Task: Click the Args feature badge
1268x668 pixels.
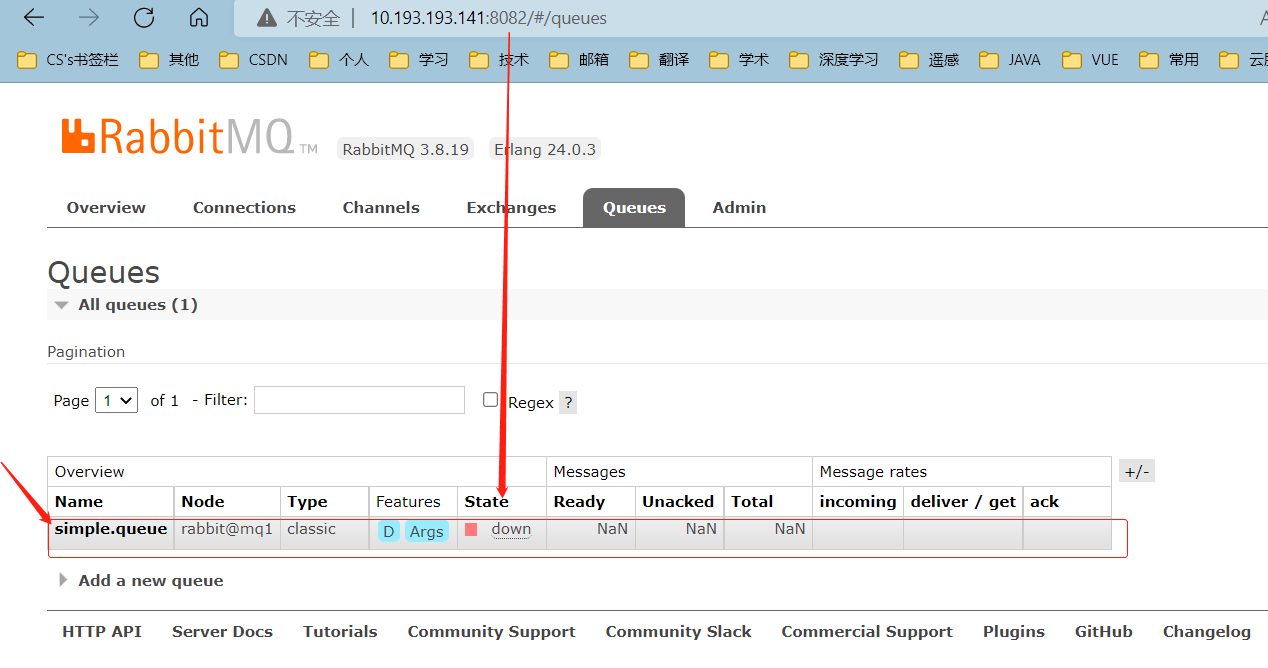Action: [x=426, y=531]
